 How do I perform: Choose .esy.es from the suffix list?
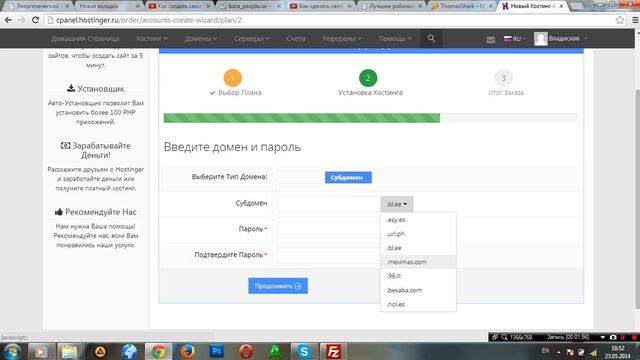point(418,220)
